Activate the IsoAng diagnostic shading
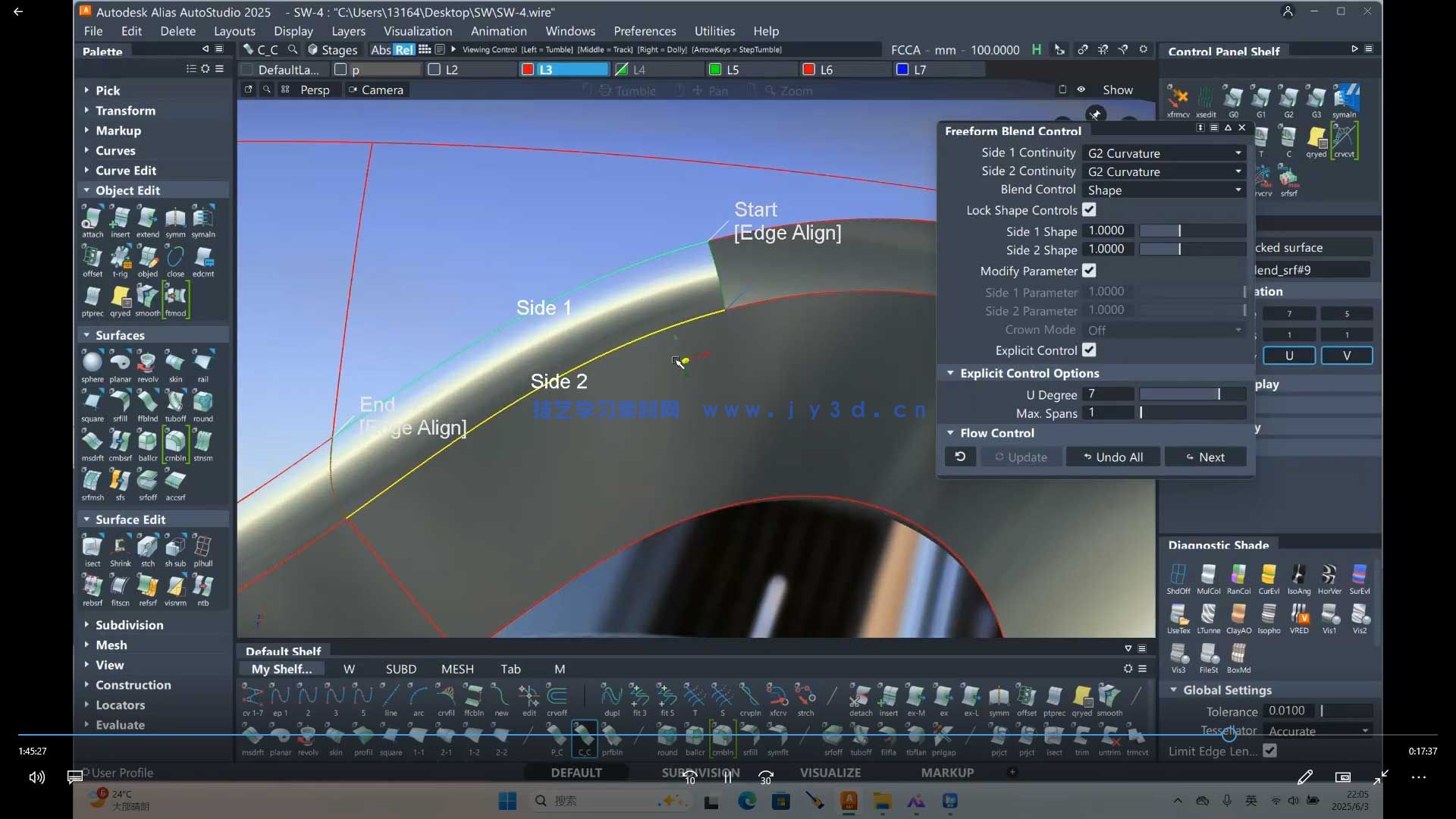This screenshot has height=819, width=1456. 1298,576
